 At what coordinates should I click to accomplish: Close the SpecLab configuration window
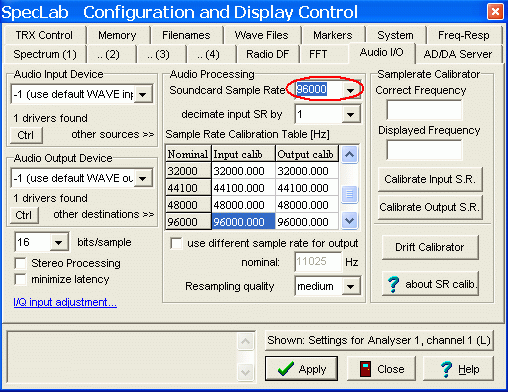click(495, 12)
